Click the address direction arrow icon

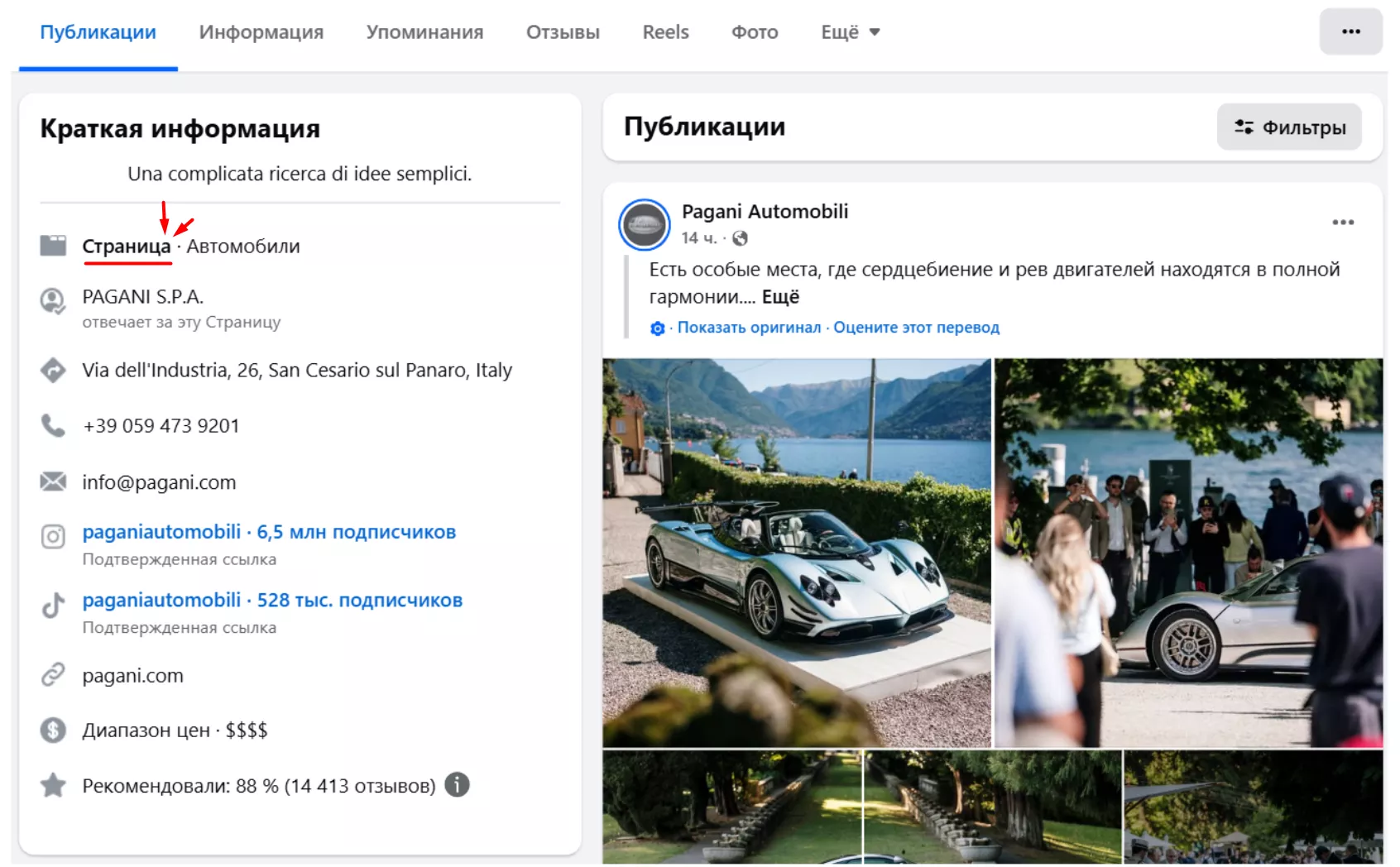click(53, 370)
